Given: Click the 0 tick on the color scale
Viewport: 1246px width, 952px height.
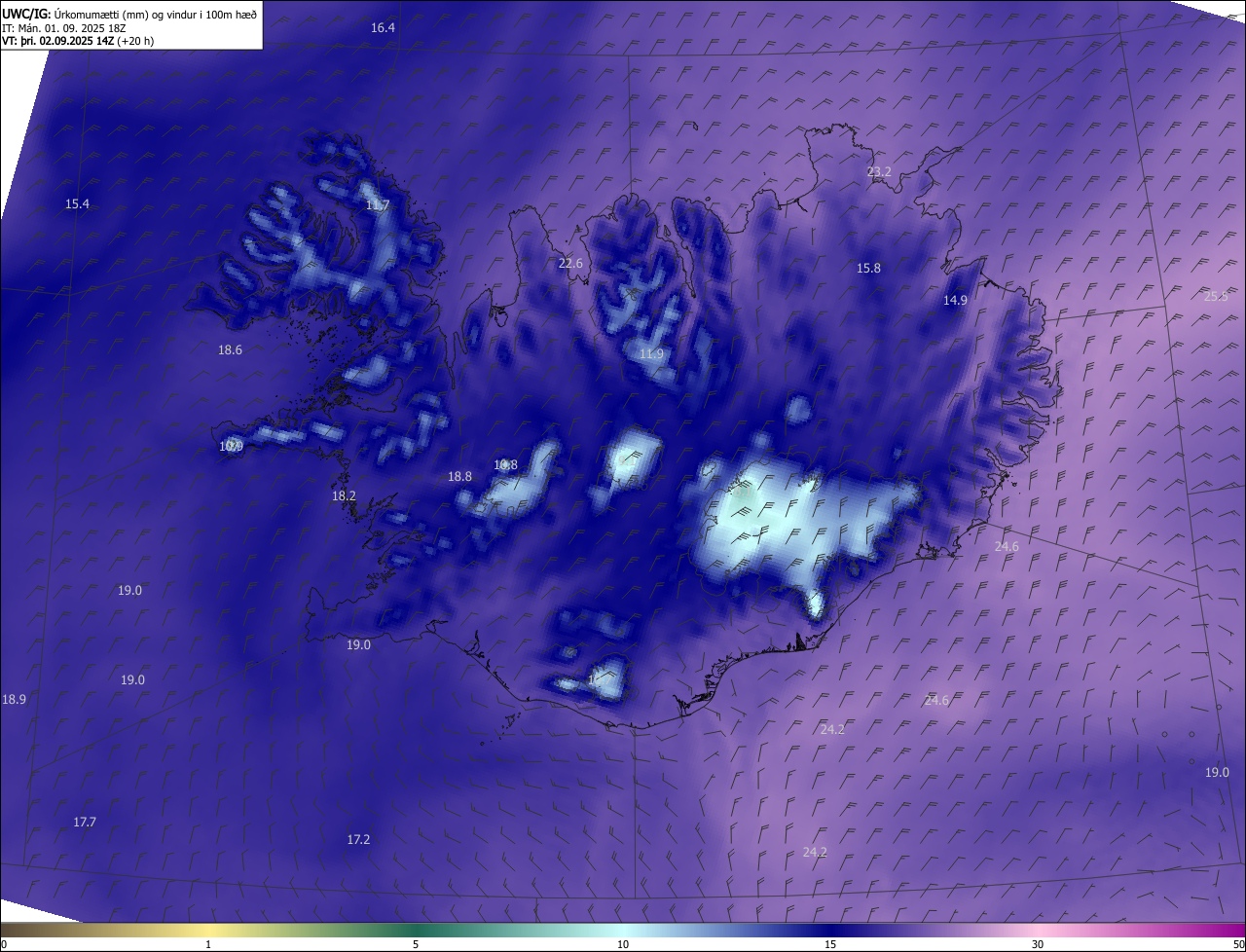Looking at the screenshot, I should 4,945.
